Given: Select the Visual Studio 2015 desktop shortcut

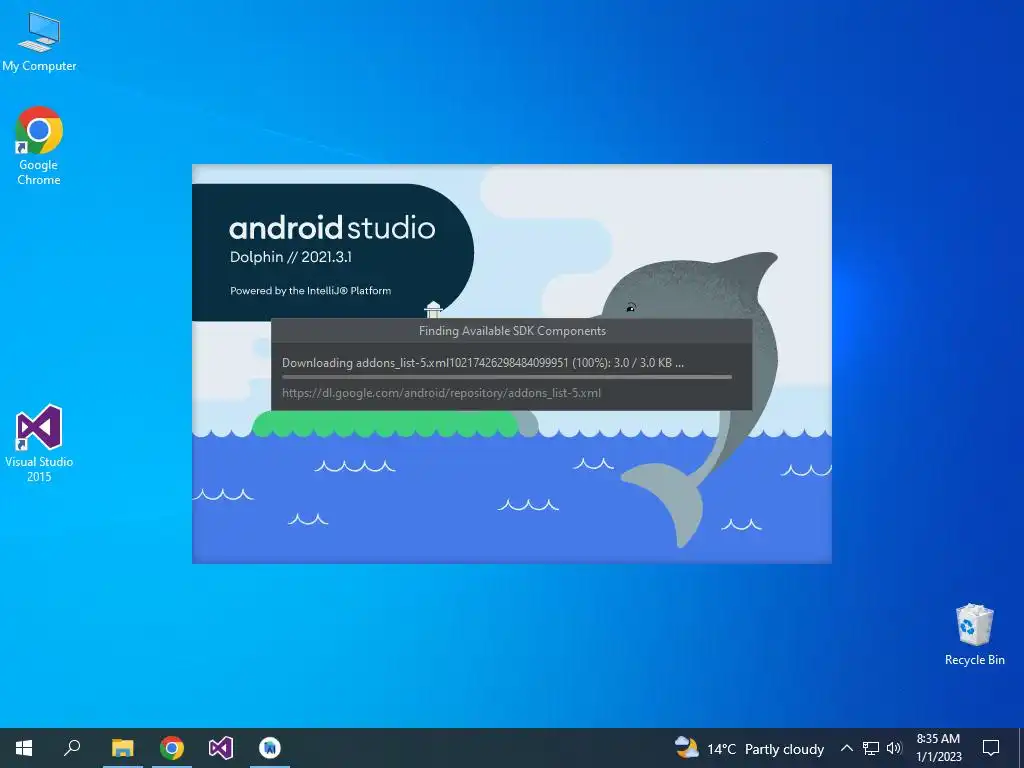Looking at the screenshot, I should 39,443.
